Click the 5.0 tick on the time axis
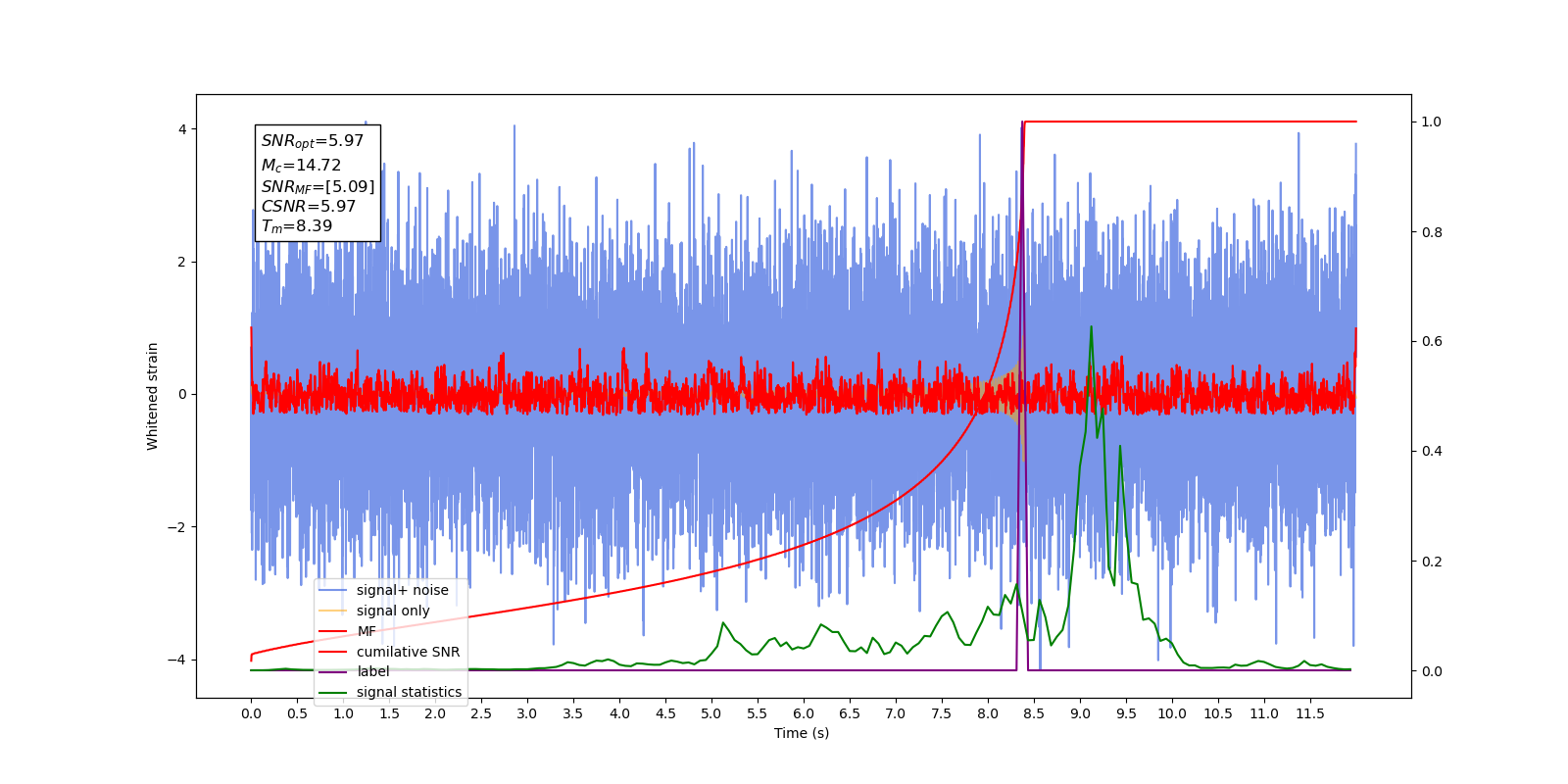This screenshot has height=784, width=1568. 711,713
